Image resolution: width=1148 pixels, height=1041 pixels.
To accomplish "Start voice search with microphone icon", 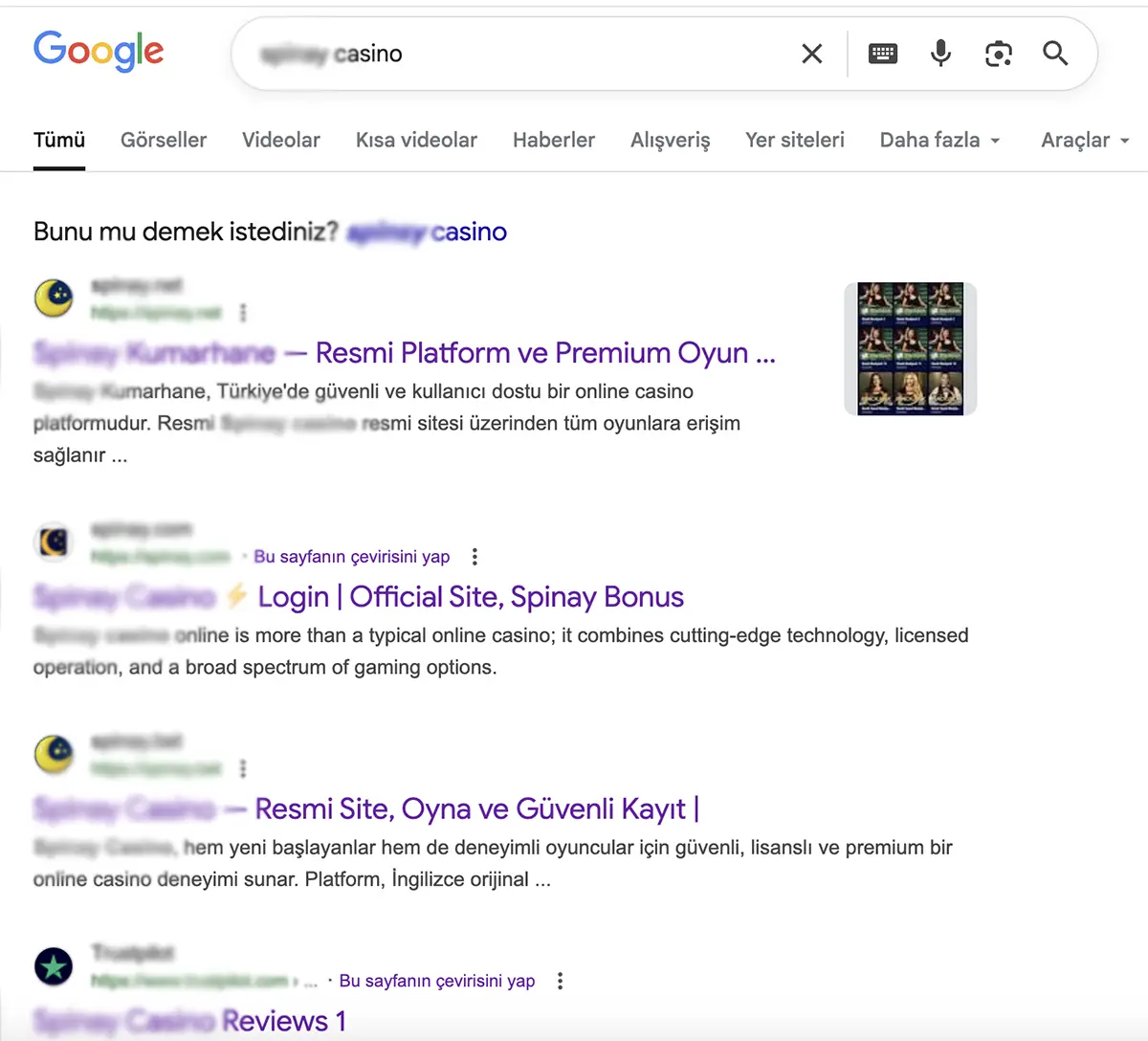I will point(940,54).
